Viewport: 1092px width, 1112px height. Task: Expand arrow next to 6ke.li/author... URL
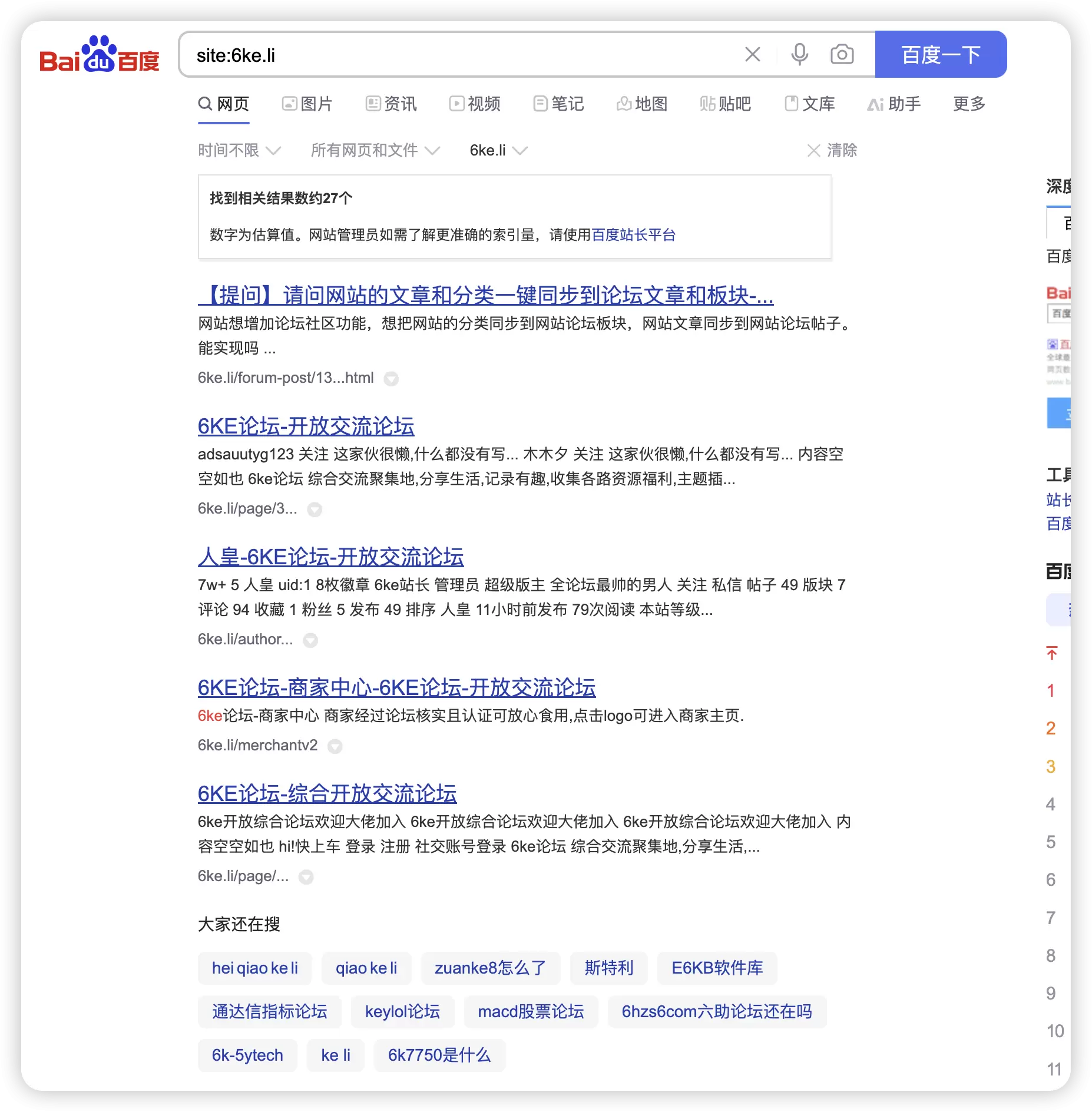pos(310,640)
